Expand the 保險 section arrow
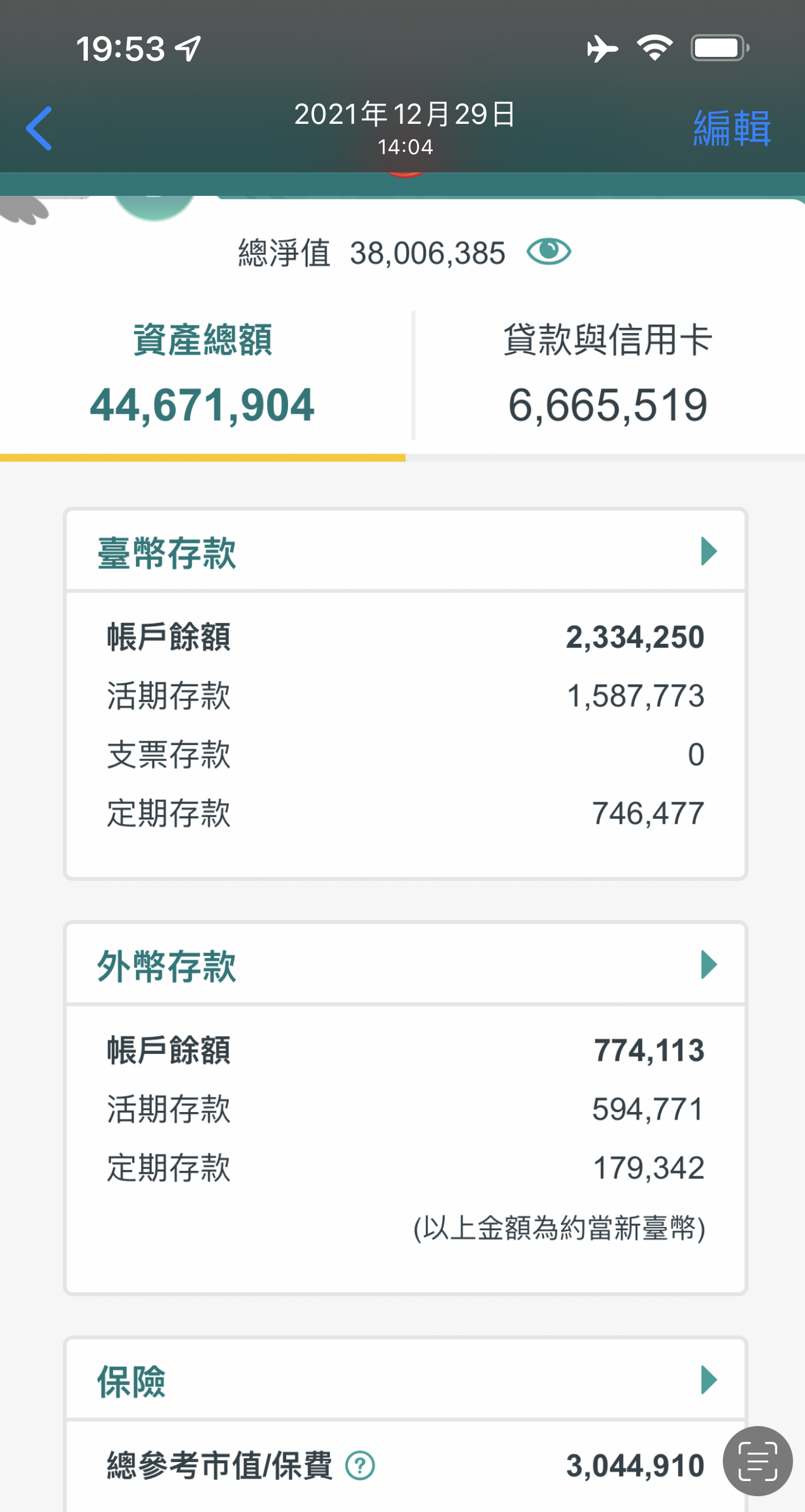This screenshot has width=805, height=1512. point(708,1380)
